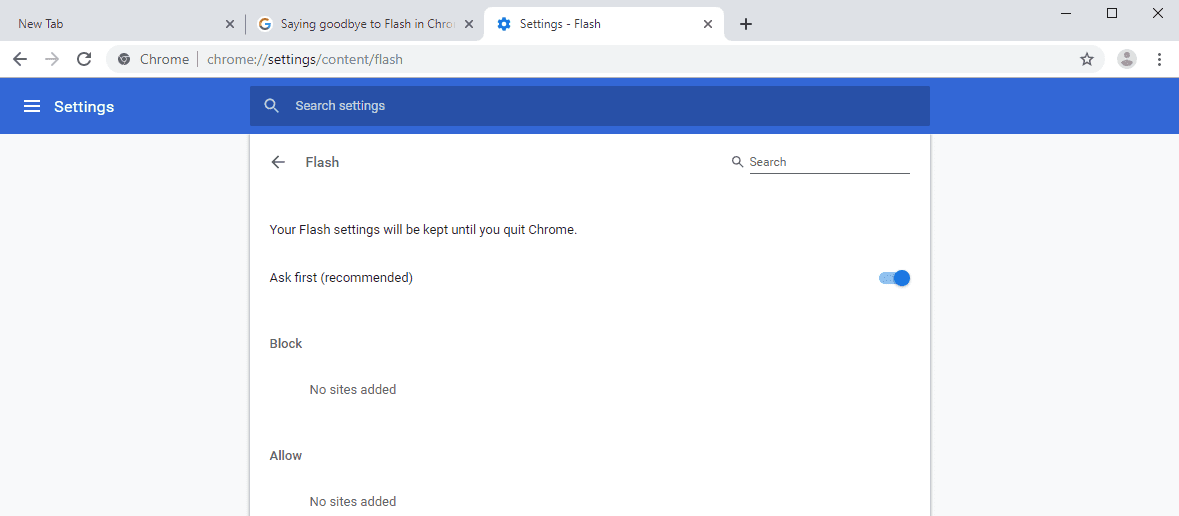
Task: Close the Saying goodbye to Flash tab
Action: (469, 24)
